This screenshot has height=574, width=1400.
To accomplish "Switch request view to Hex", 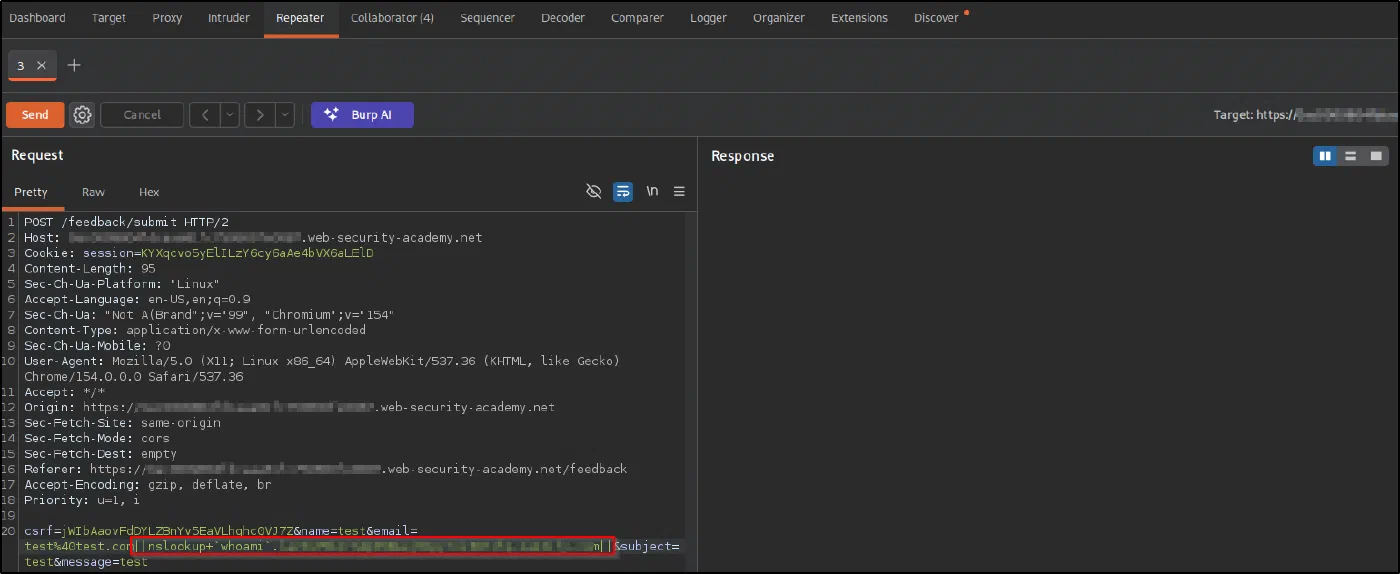I will pos(149,192).
